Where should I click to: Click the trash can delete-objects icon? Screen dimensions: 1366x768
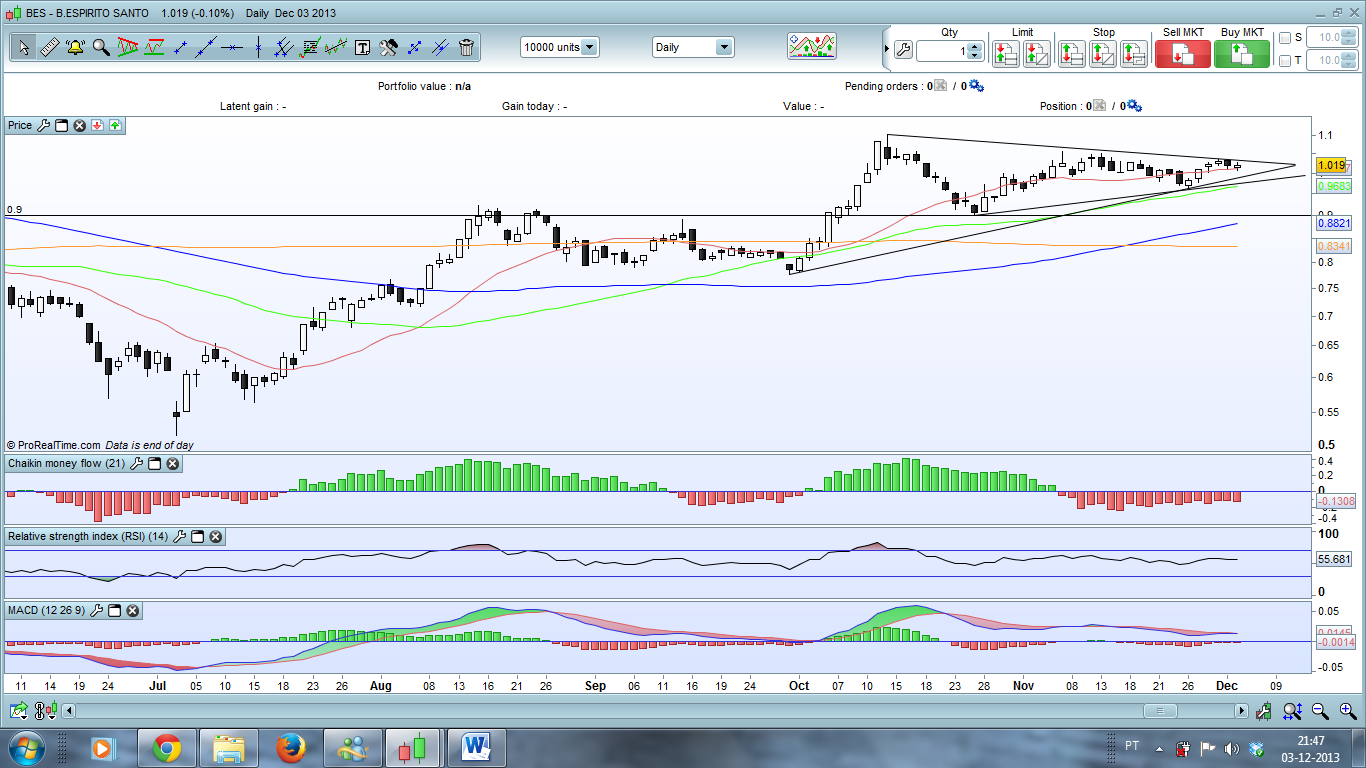click(466, 47)
